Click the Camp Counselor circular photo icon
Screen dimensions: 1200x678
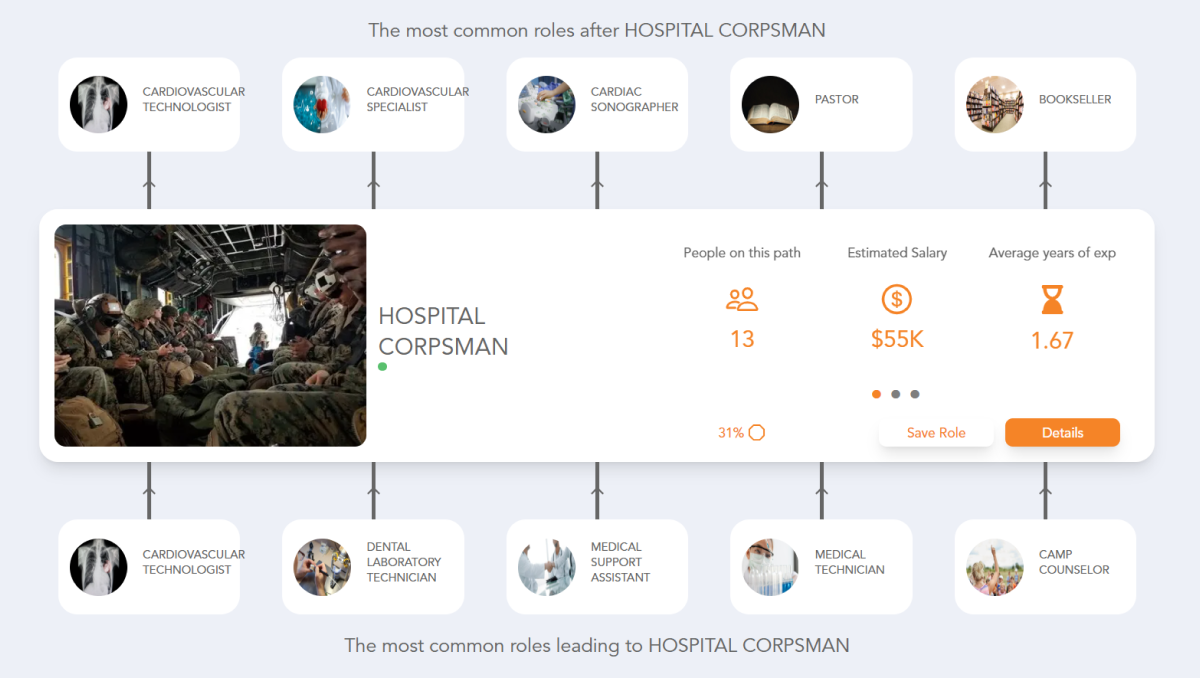point(994,566)
